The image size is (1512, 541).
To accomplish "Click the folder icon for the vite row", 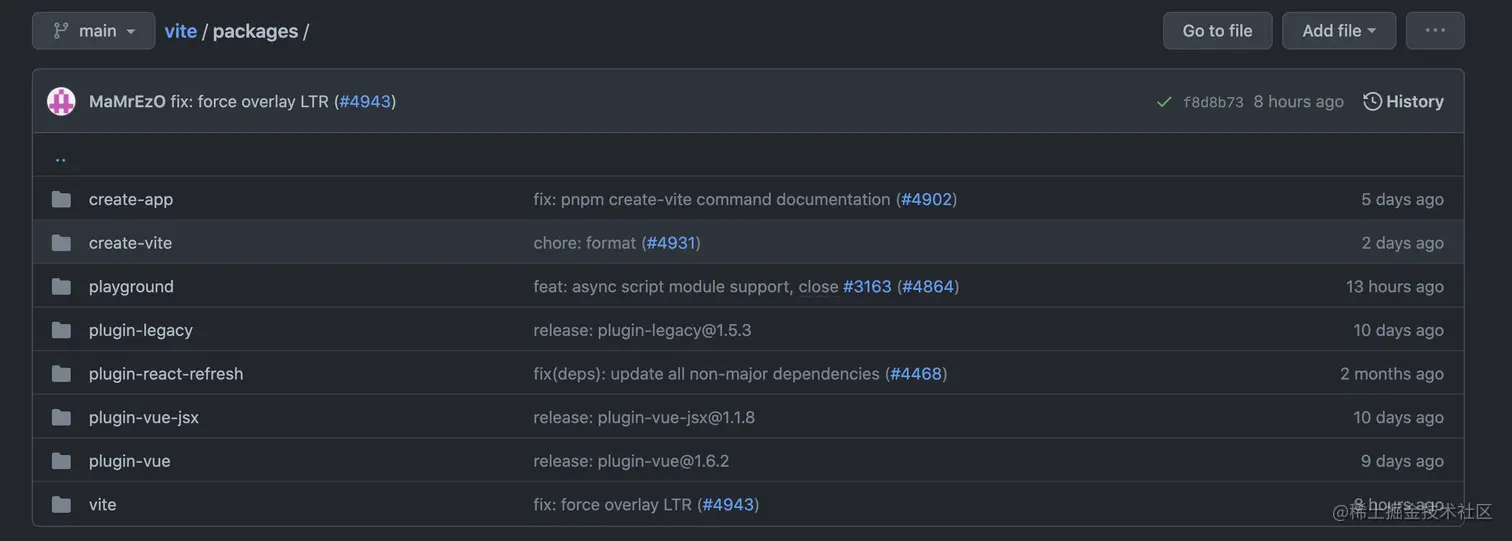I will (61, 505).
